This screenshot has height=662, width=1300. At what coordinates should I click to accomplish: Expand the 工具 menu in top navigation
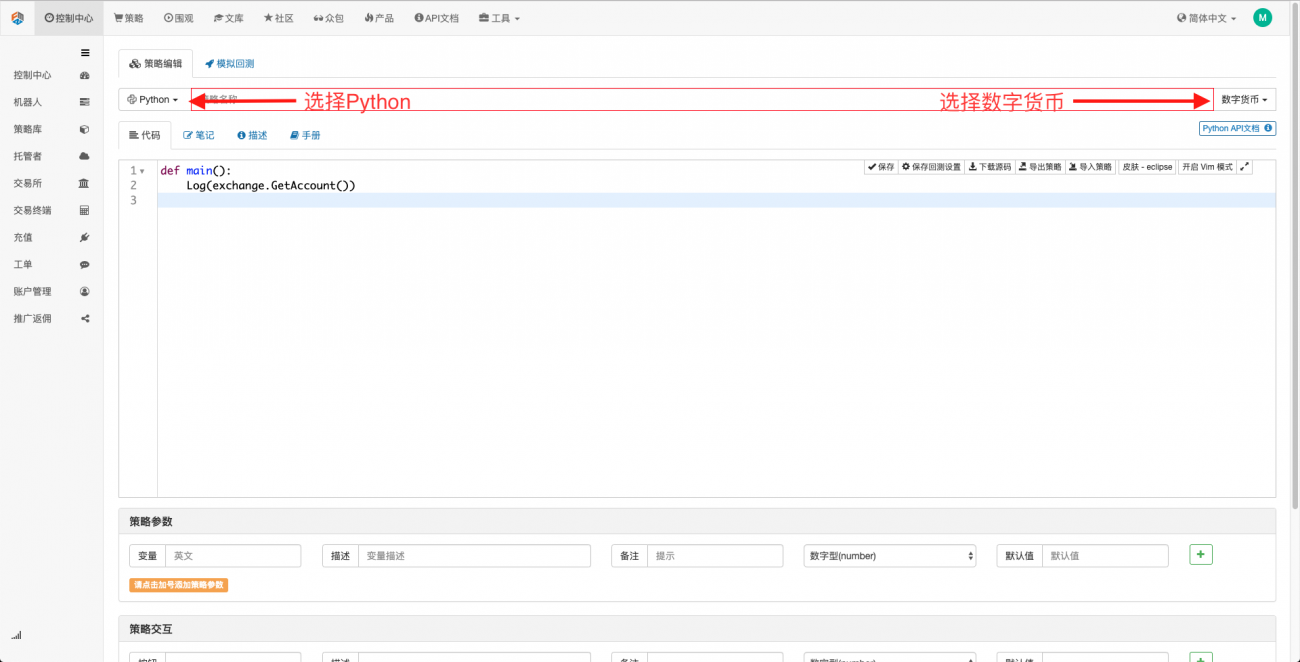pos(498,17)
